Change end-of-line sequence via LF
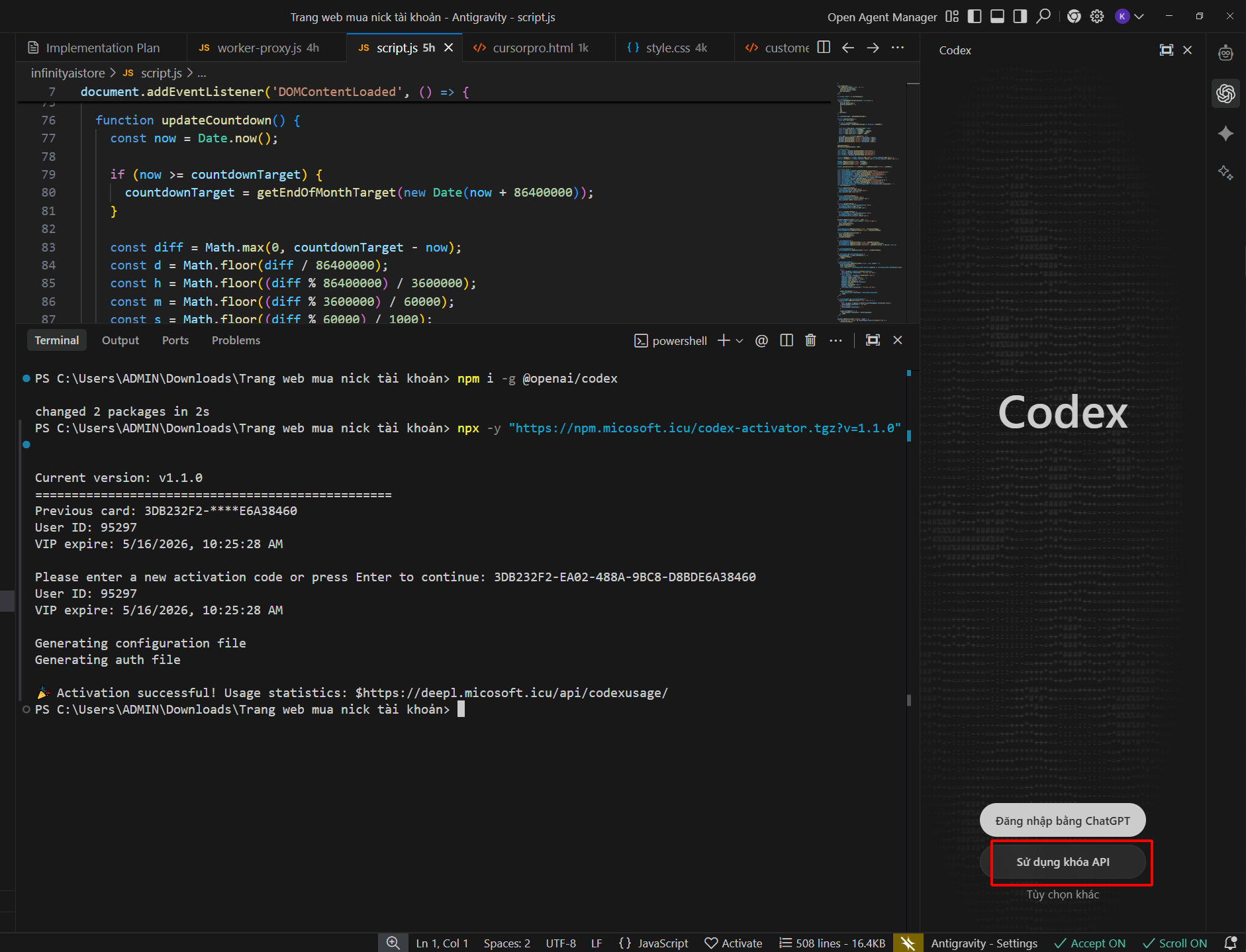 point(597,943)
